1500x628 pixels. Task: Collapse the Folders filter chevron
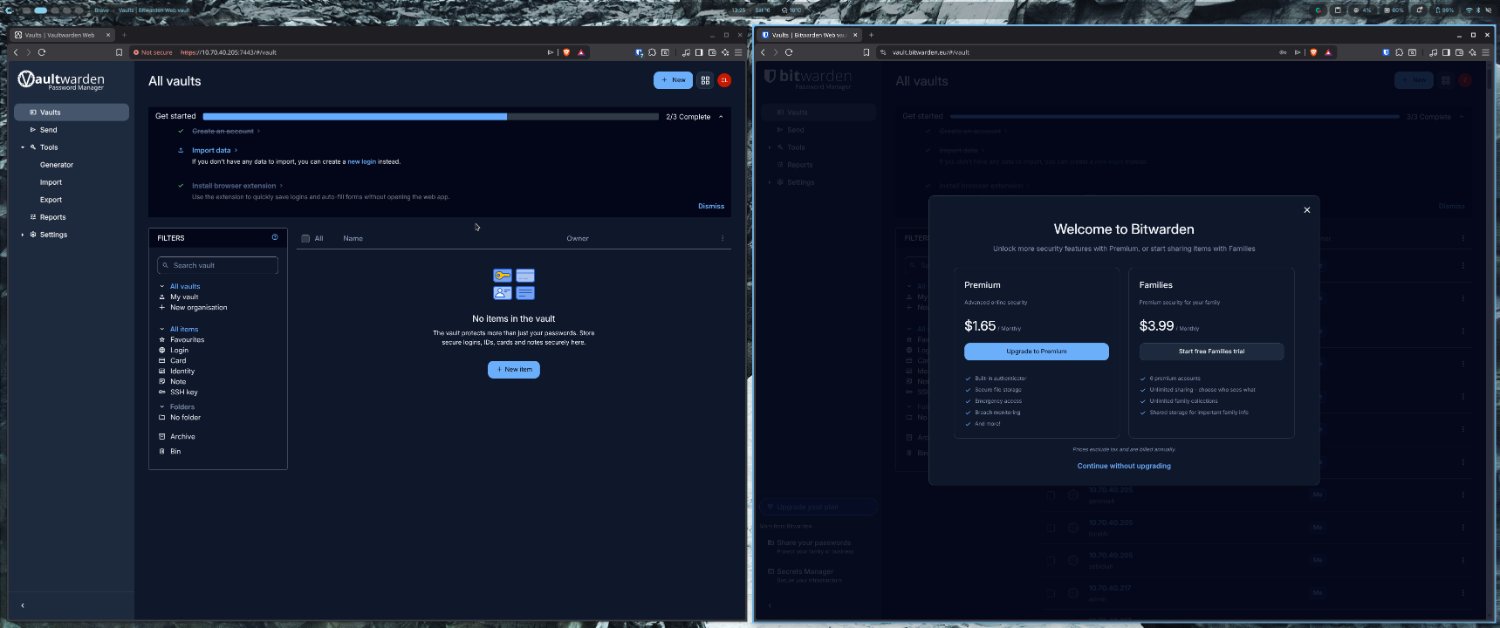pos(162,407)
